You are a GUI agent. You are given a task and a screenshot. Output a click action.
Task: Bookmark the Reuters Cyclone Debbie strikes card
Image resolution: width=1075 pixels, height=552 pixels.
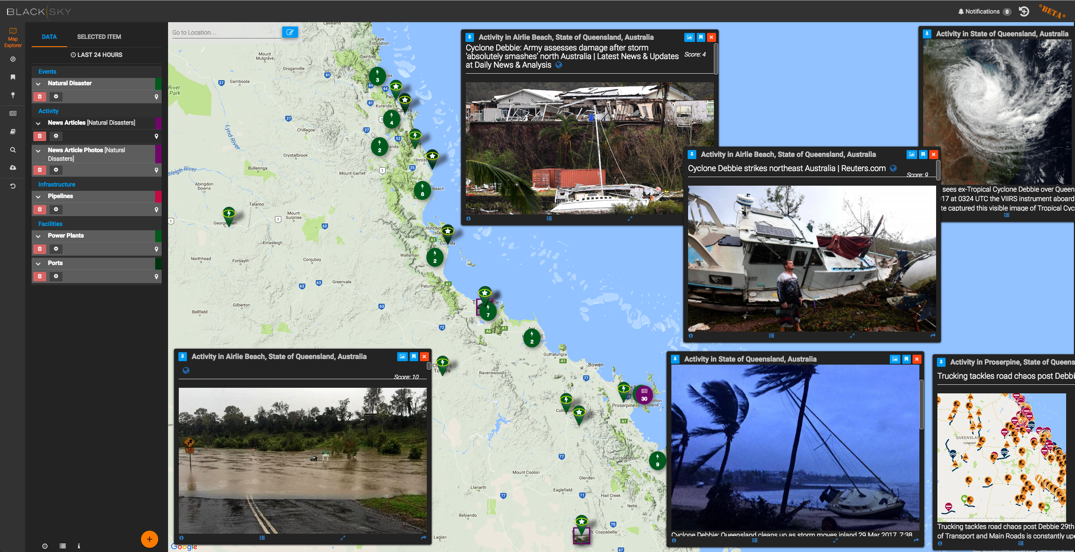click(x=922, y=155)
